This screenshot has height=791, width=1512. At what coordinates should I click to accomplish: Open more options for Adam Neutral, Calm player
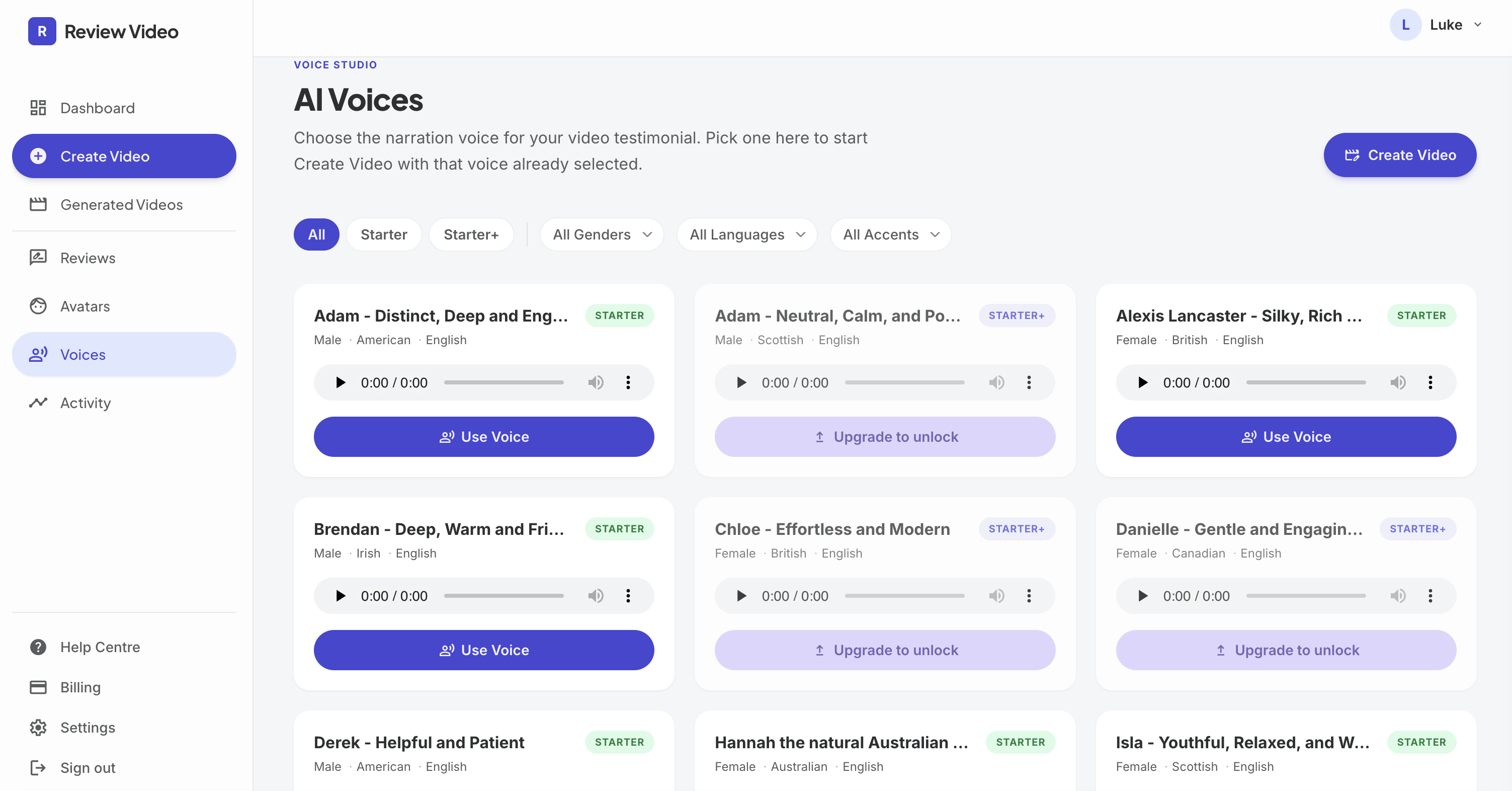coord(1029,383)
